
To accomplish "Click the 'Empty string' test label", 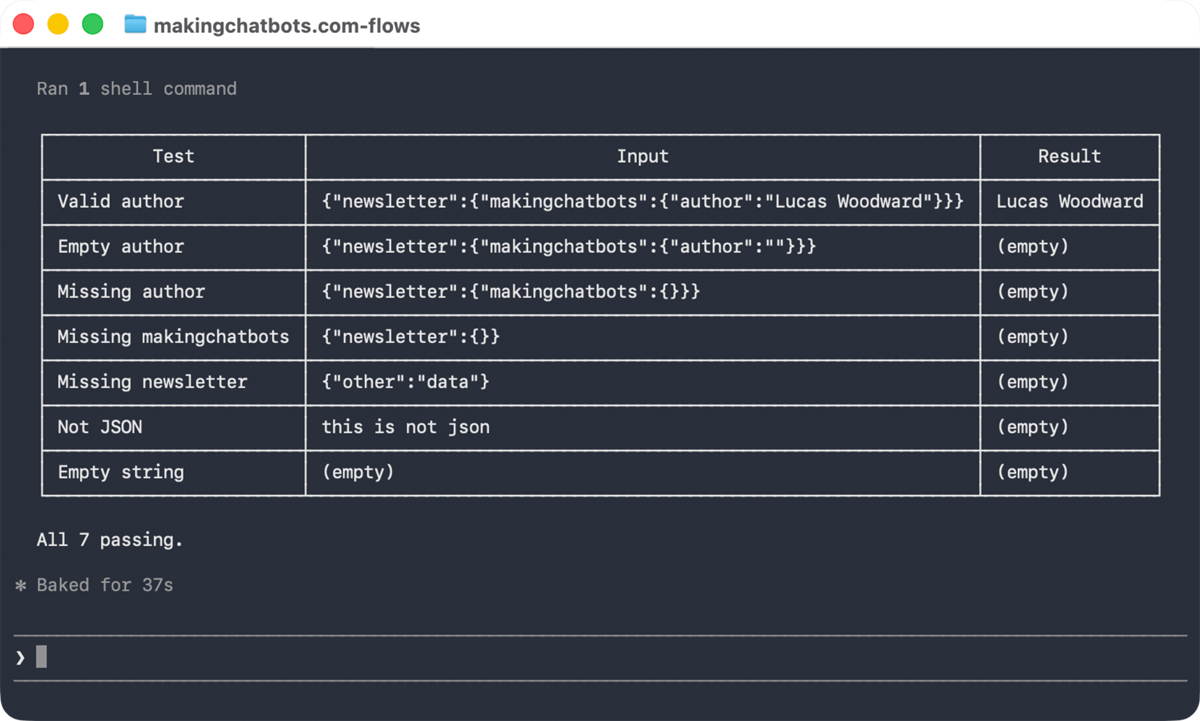I will 121,472.
